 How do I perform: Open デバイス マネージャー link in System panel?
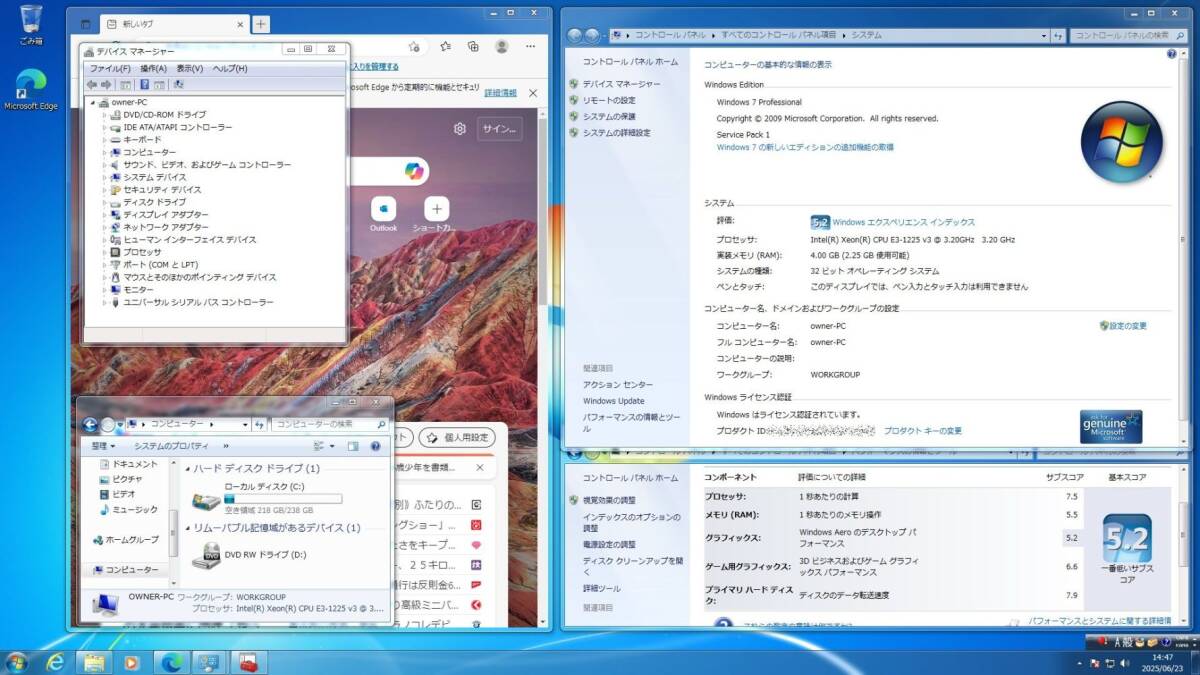621,84
